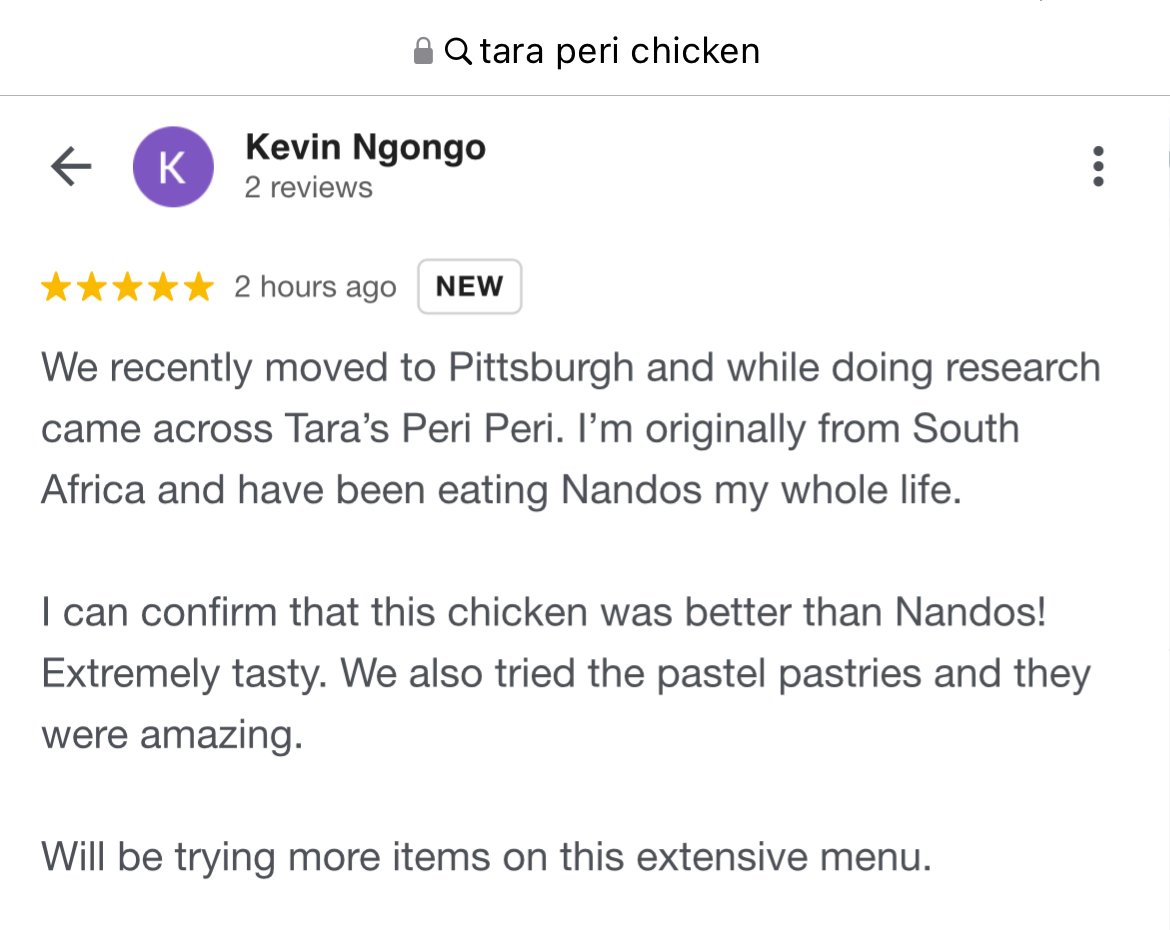The width and height of the screenshot is (1170, 930).
Task: Click the paragraph beginning "I can confirm"
Action: pyautogui.click(x=565, y=673)
